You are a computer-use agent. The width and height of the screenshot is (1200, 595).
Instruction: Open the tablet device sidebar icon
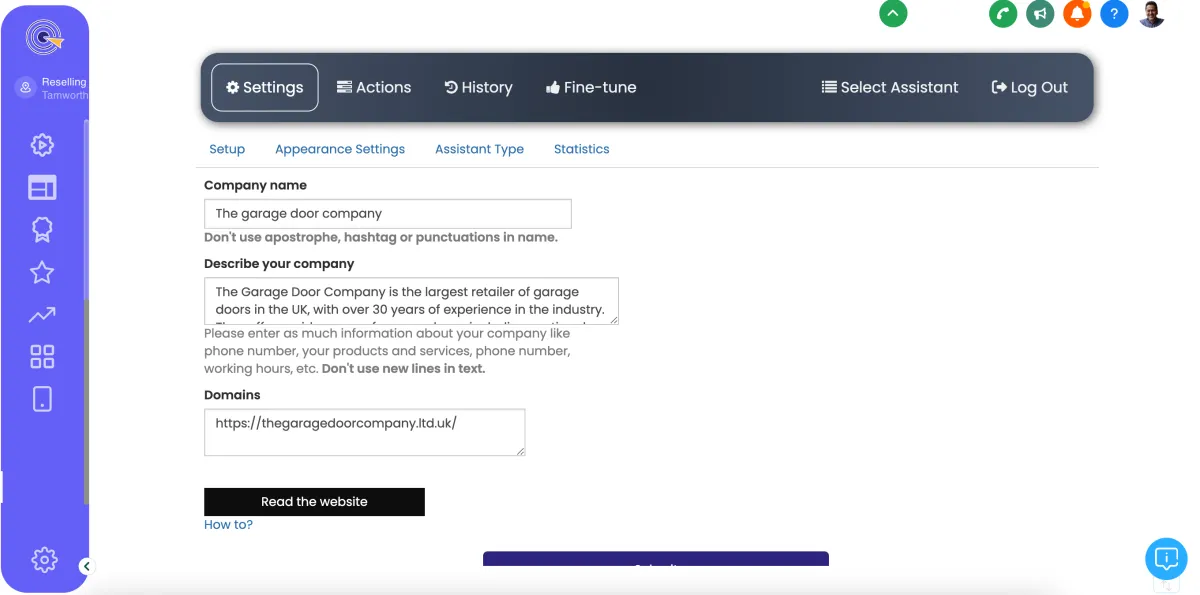pyautogui.click(x=42, y=399)
